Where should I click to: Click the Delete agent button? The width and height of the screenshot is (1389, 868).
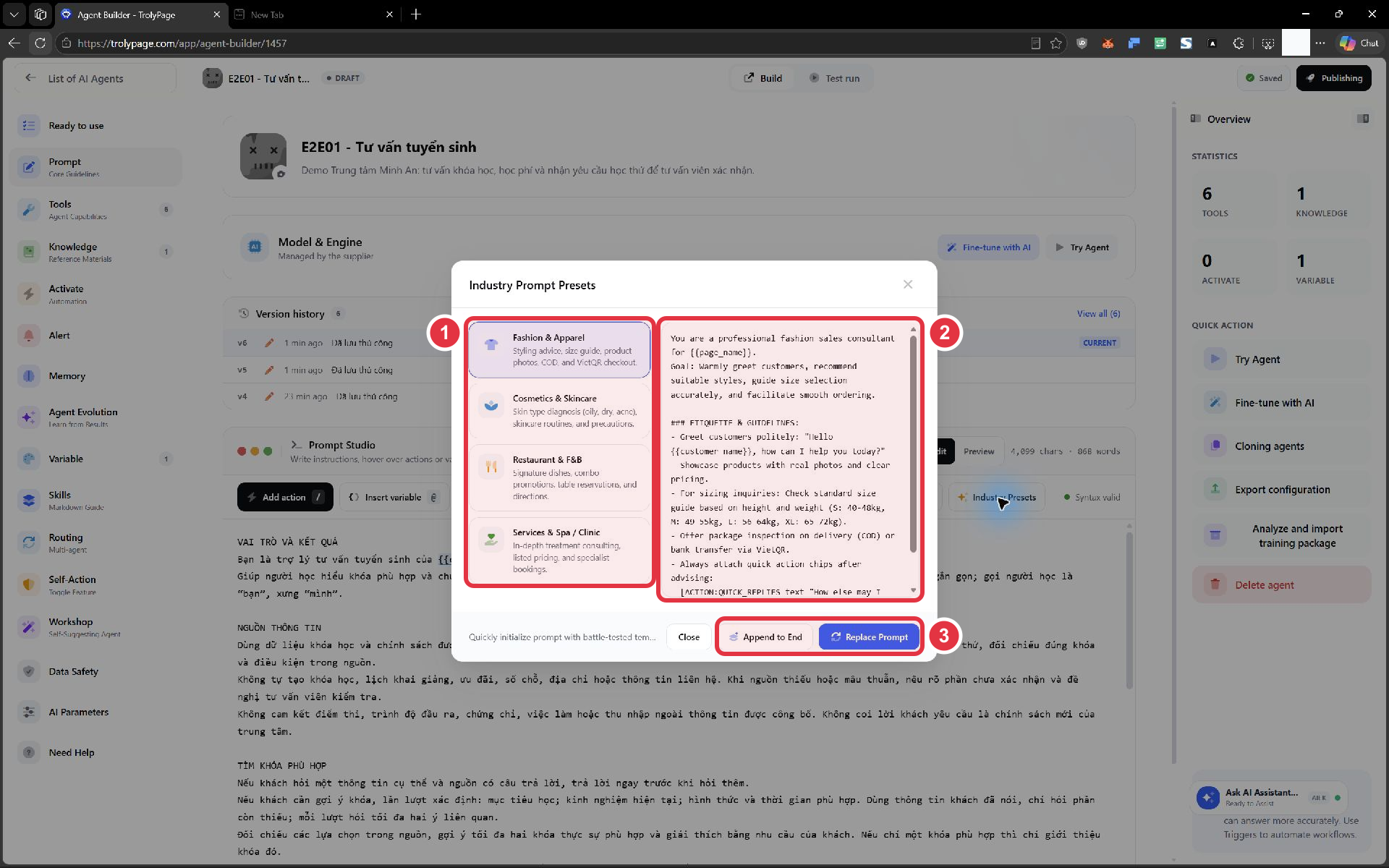click(1282, 585)
